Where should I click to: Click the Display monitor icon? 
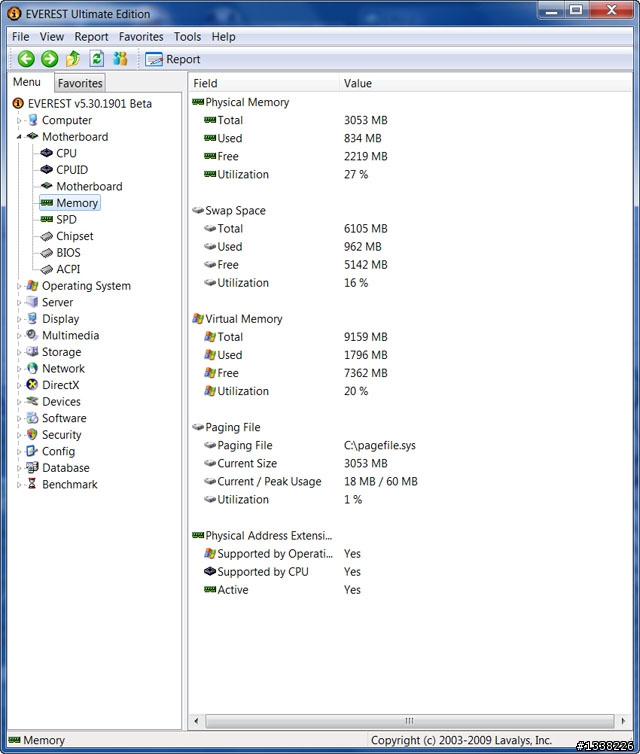pyautogui.click(x=32, y=318)
